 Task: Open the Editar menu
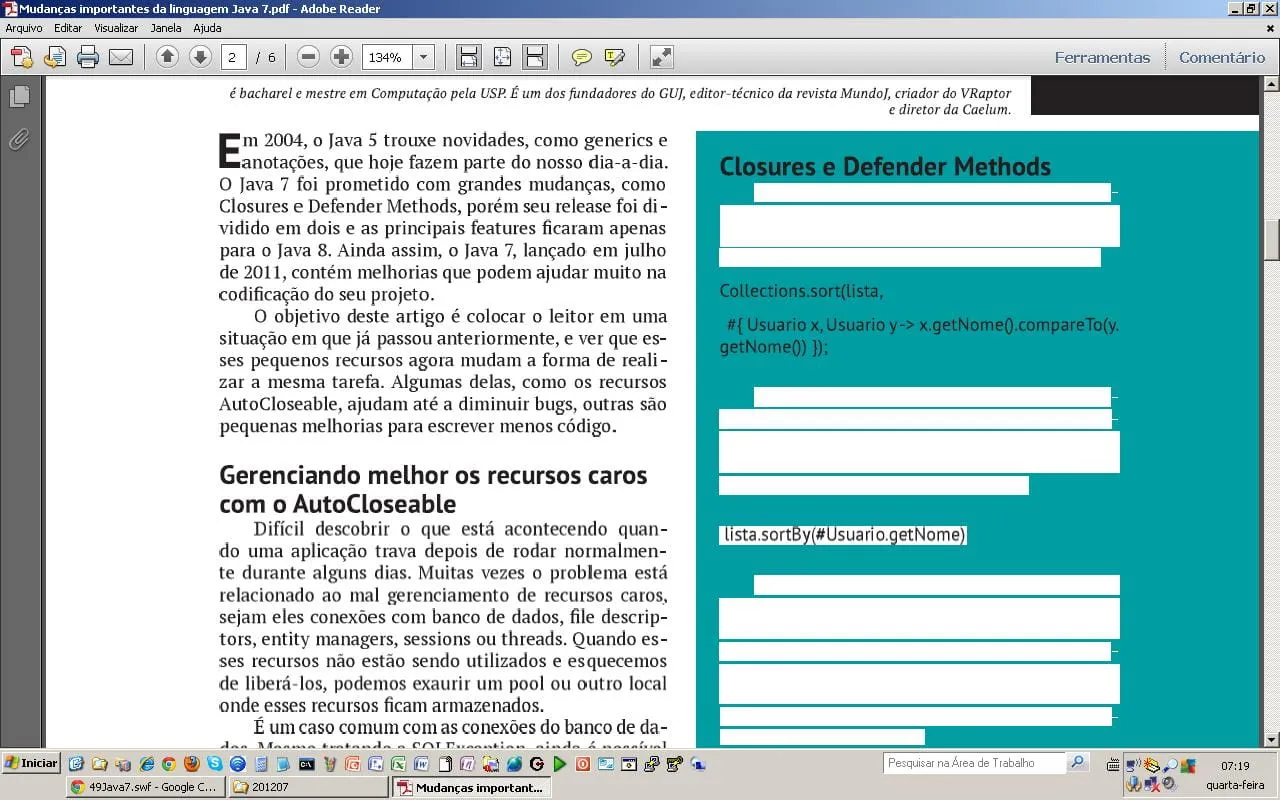click(x=68, y=28)
